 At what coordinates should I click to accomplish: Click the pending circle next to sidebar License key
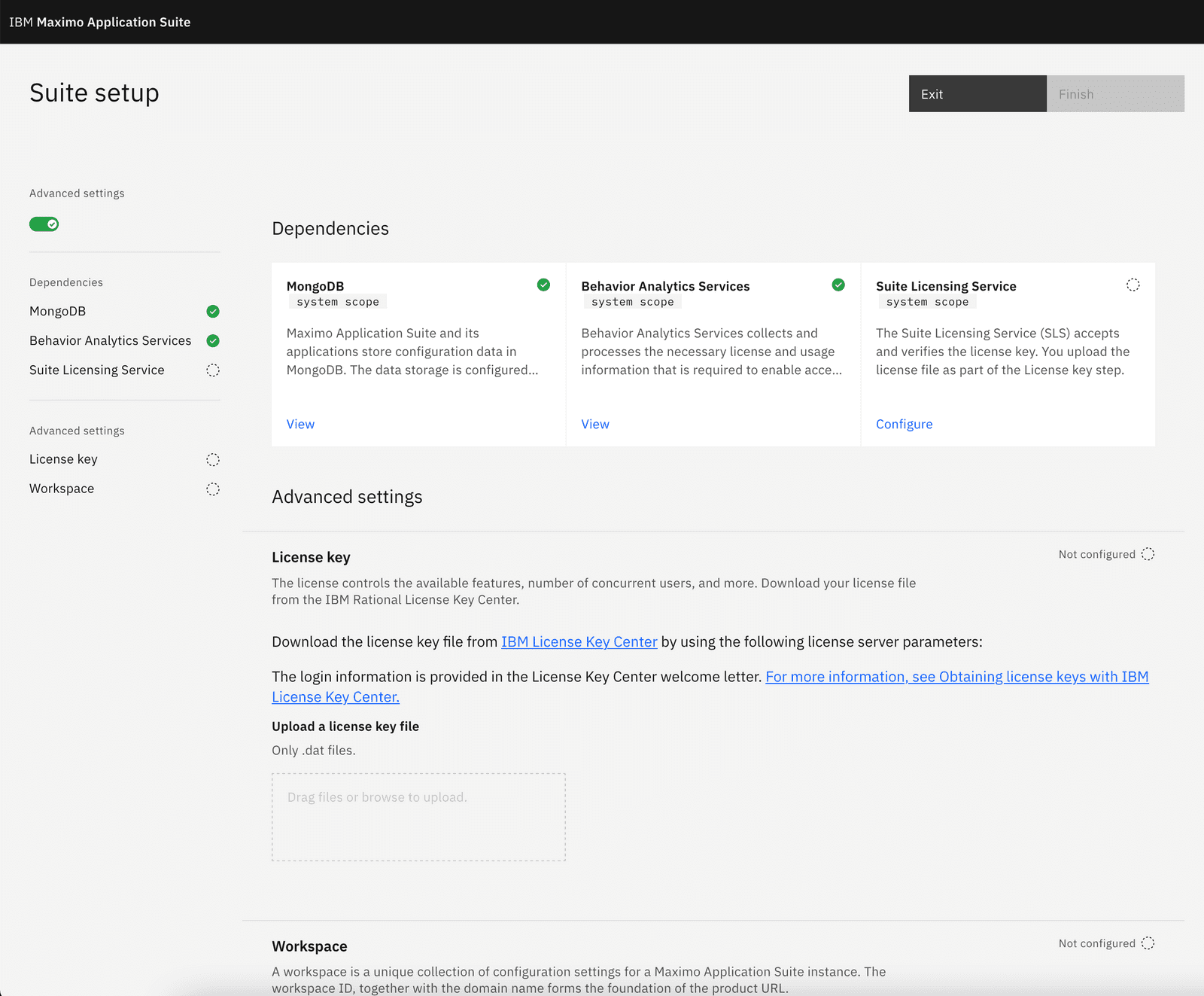213,459
